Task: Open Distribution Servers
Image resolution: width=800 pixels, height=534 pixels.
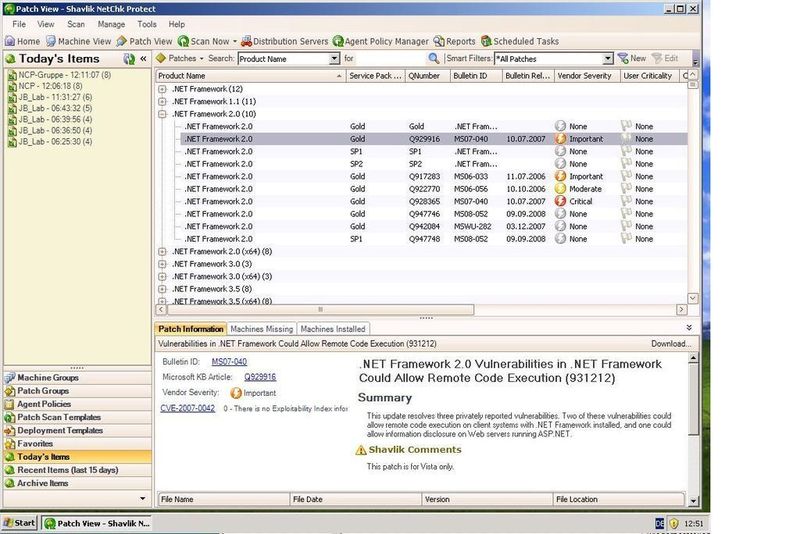Action: pyautogui.click(x=285, y=41)
